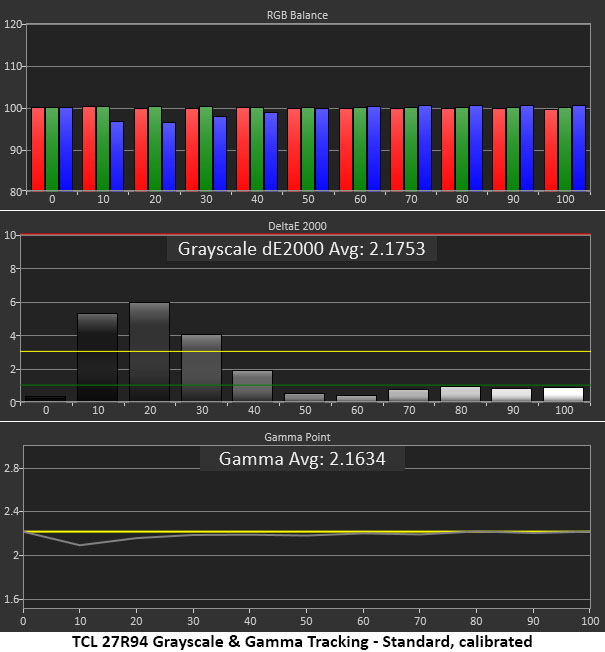Click the Gamma y-axis label 2.8
Viewport: 605px width, 652px height.
[x=11, y=468]
